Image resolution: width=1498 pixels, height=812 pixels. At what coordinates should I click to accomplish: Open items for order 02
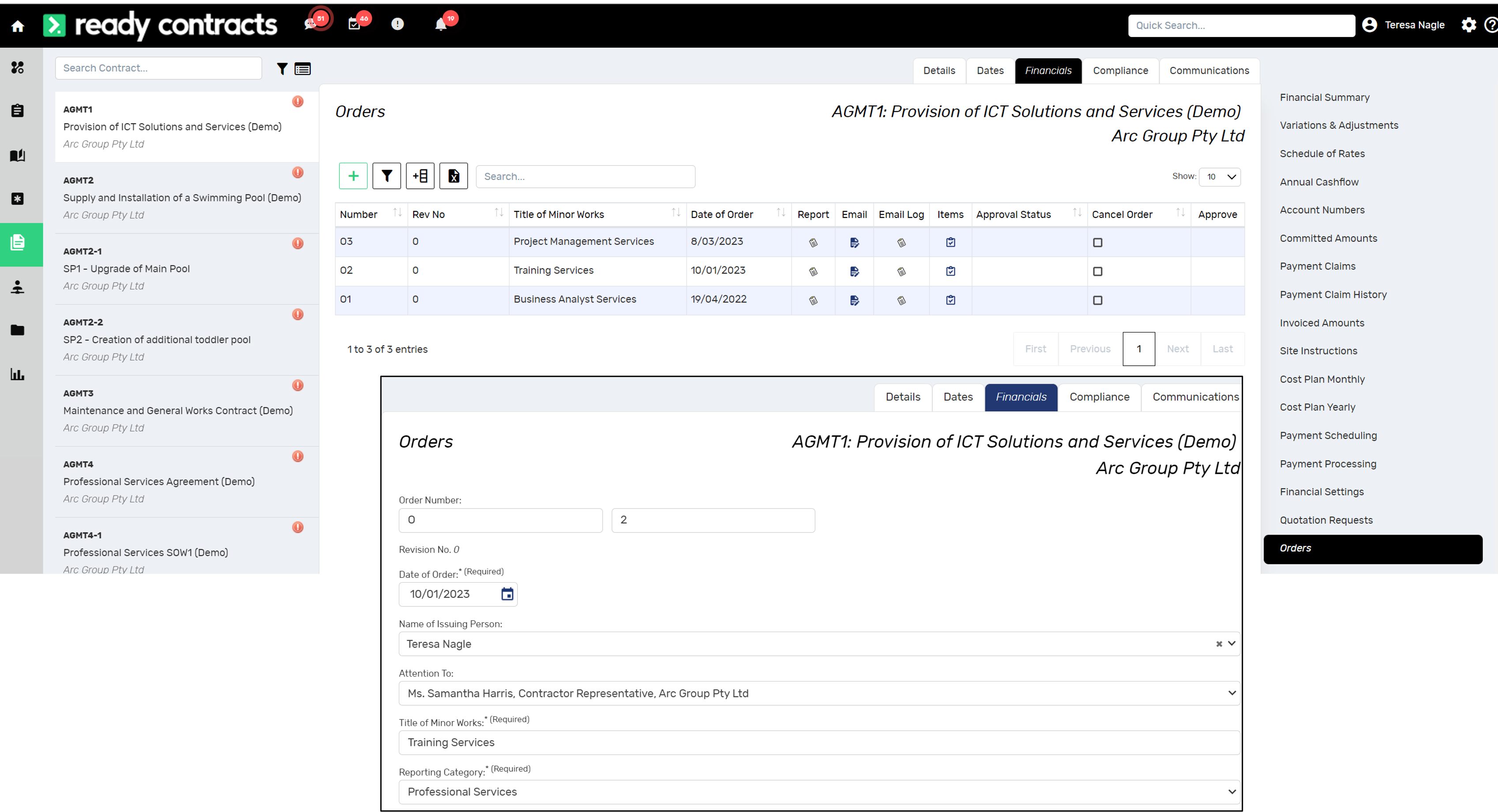[950, 271]
